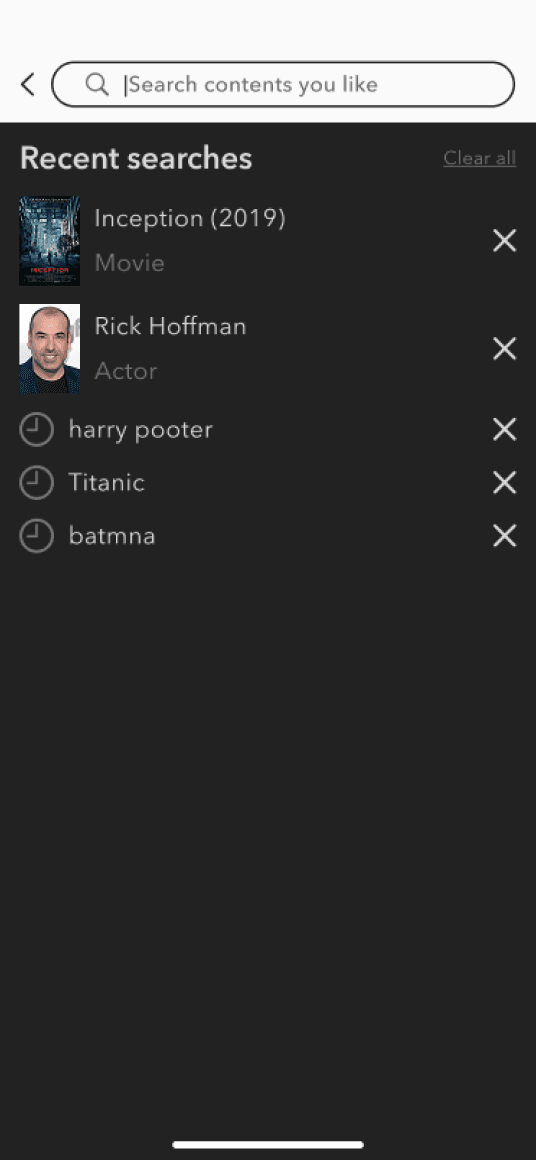This screenshot has height=1160, width=536.
Task: Select the Rick Hoffman name text
Action: click(x=171, y=326)
